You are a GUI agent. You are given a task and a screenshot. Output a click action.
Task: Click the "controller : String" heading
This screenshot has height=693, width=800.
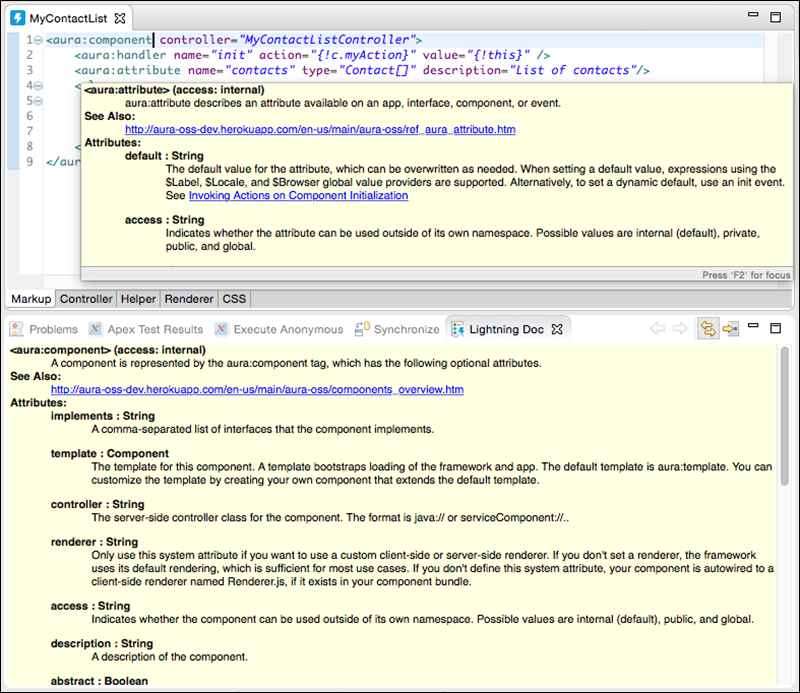click(97, 505)
